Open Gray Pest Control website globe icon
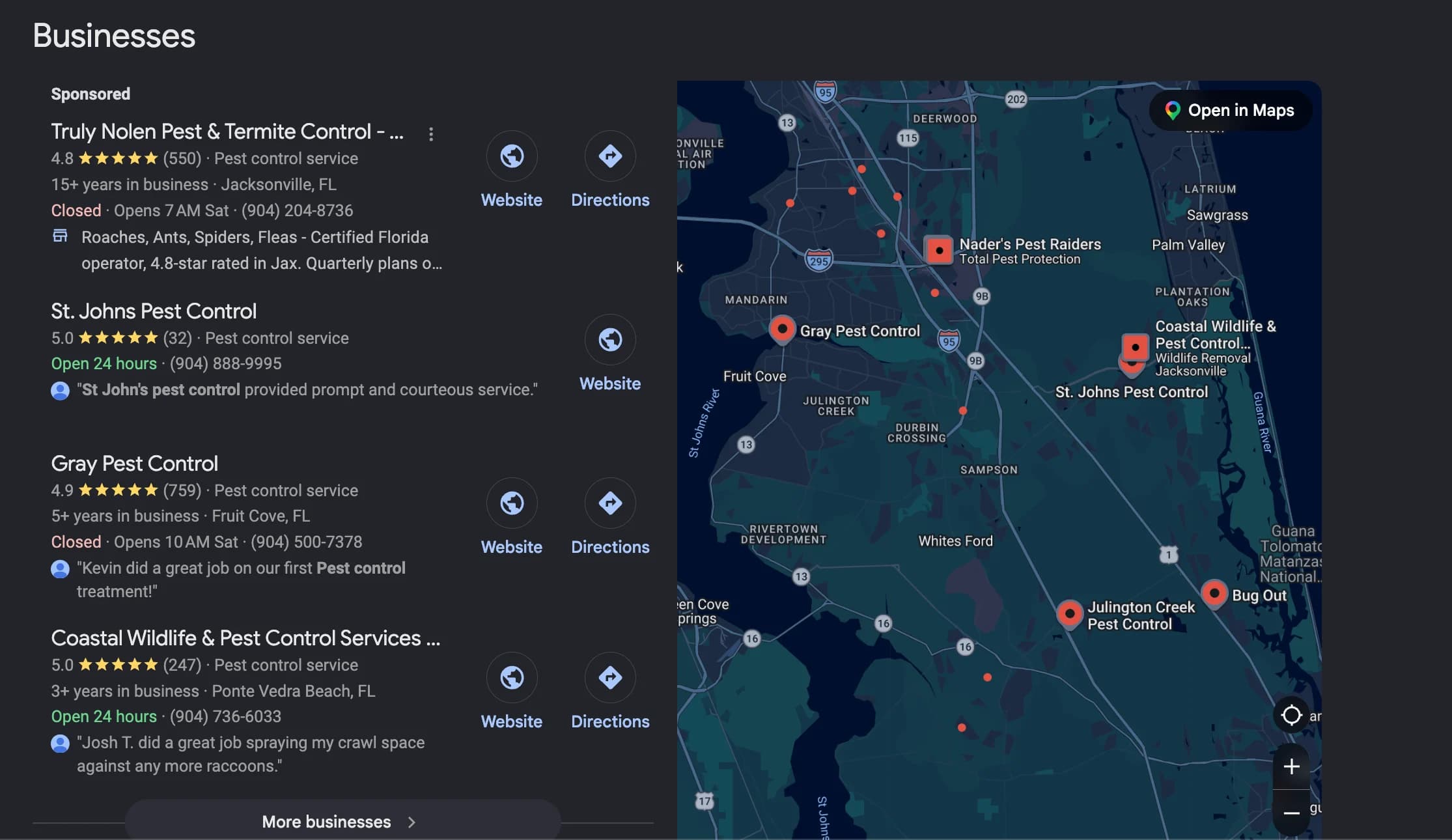Image resolution: width=1452 pixels, height=840 pixels. tap(512, 503)
